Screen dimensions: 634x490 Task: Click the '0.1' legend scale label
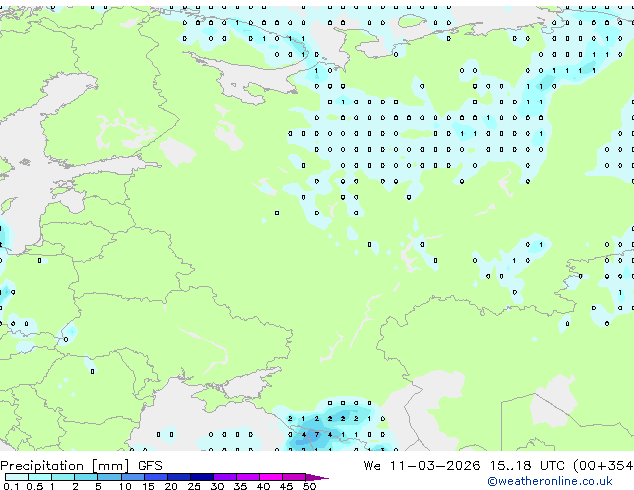(x=11, y=486)
